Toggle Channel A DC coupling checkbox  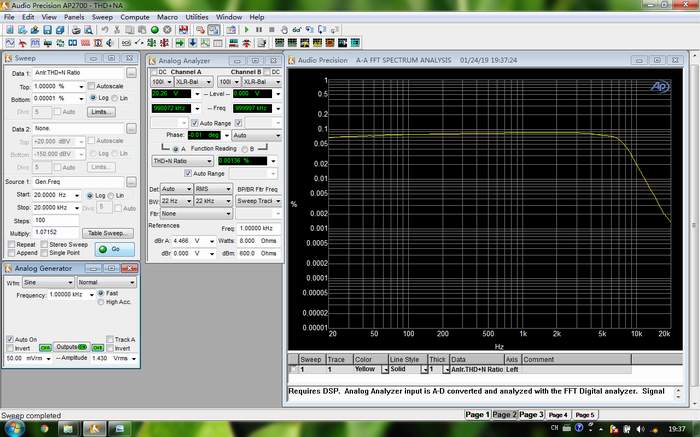pyautogui.click(x=154, y=72)
